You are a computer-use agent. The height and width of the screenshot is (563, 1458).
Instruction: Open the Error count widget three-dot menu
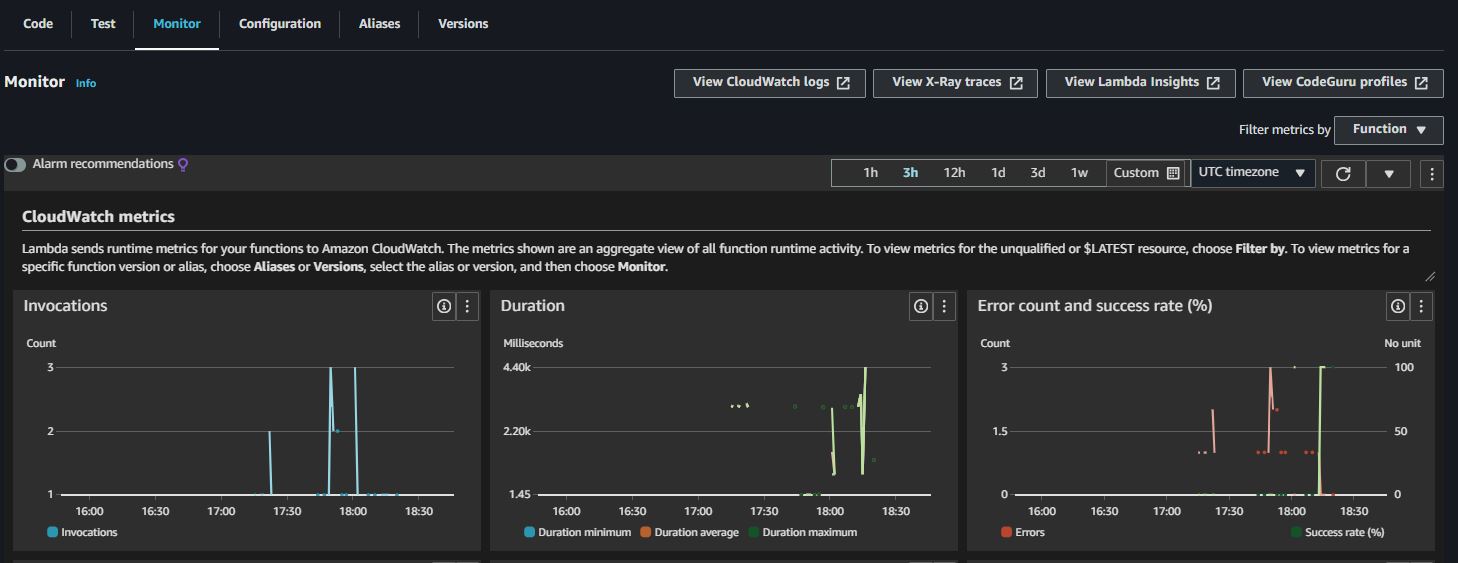[x=1421, y=306]
